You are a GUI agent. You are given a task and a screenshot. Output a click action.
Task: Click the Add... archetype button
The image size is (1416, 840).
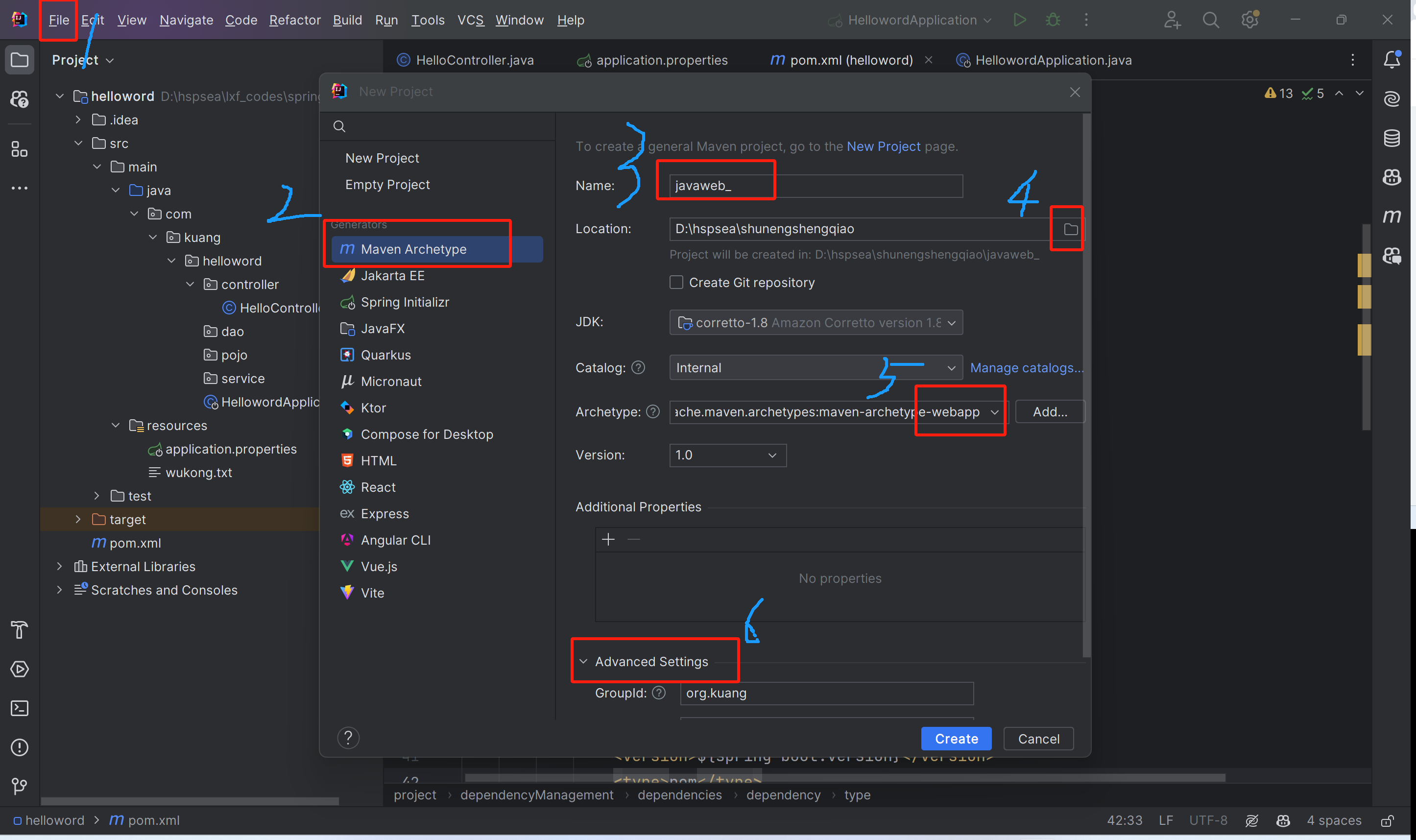(x=1050, y=412)
